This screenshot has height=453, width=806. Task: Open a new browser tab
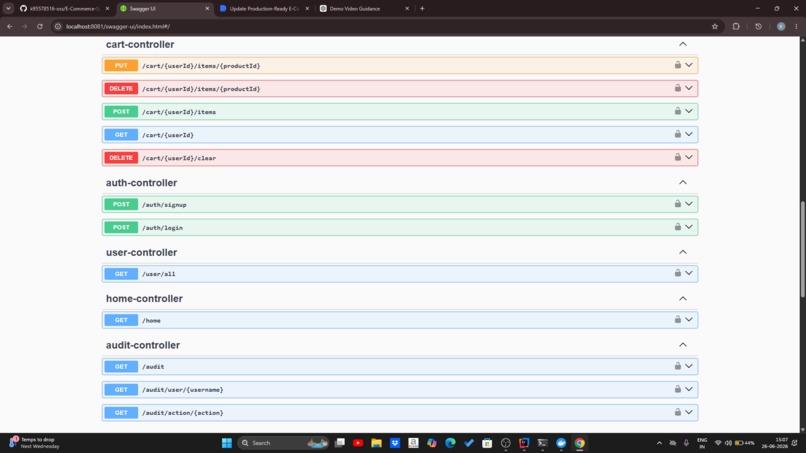pyautogui.click(x=422, y=9)
